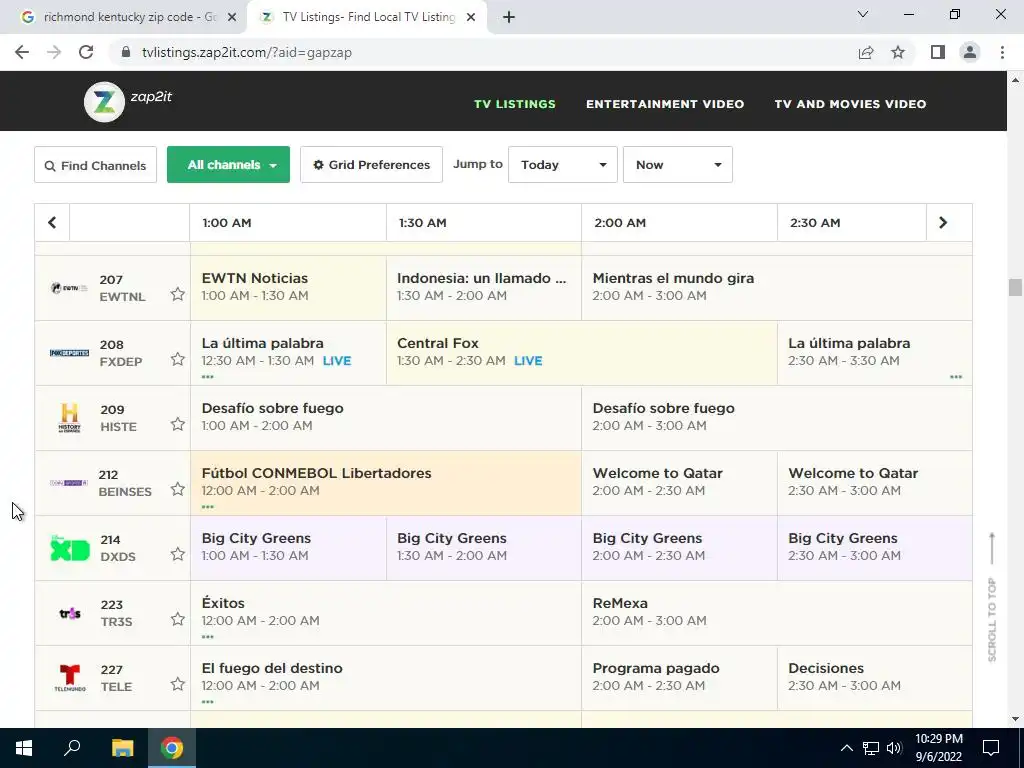1024x768 pixels.
Task: Favorite channel 227 TELE with star
Action: tap(178, 684)
